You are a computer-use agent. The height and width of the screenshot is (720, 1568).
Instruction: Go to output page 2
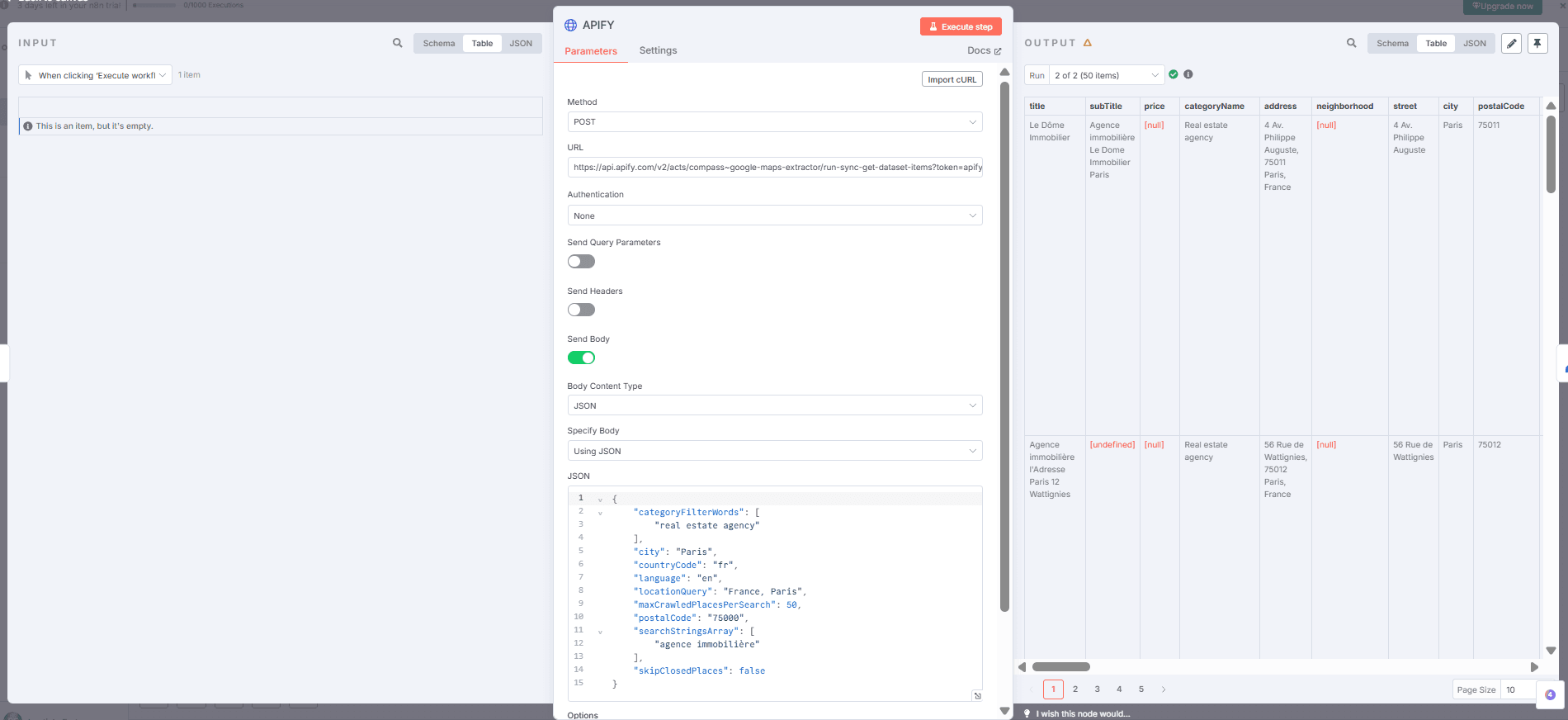[x=1075, y=689]
